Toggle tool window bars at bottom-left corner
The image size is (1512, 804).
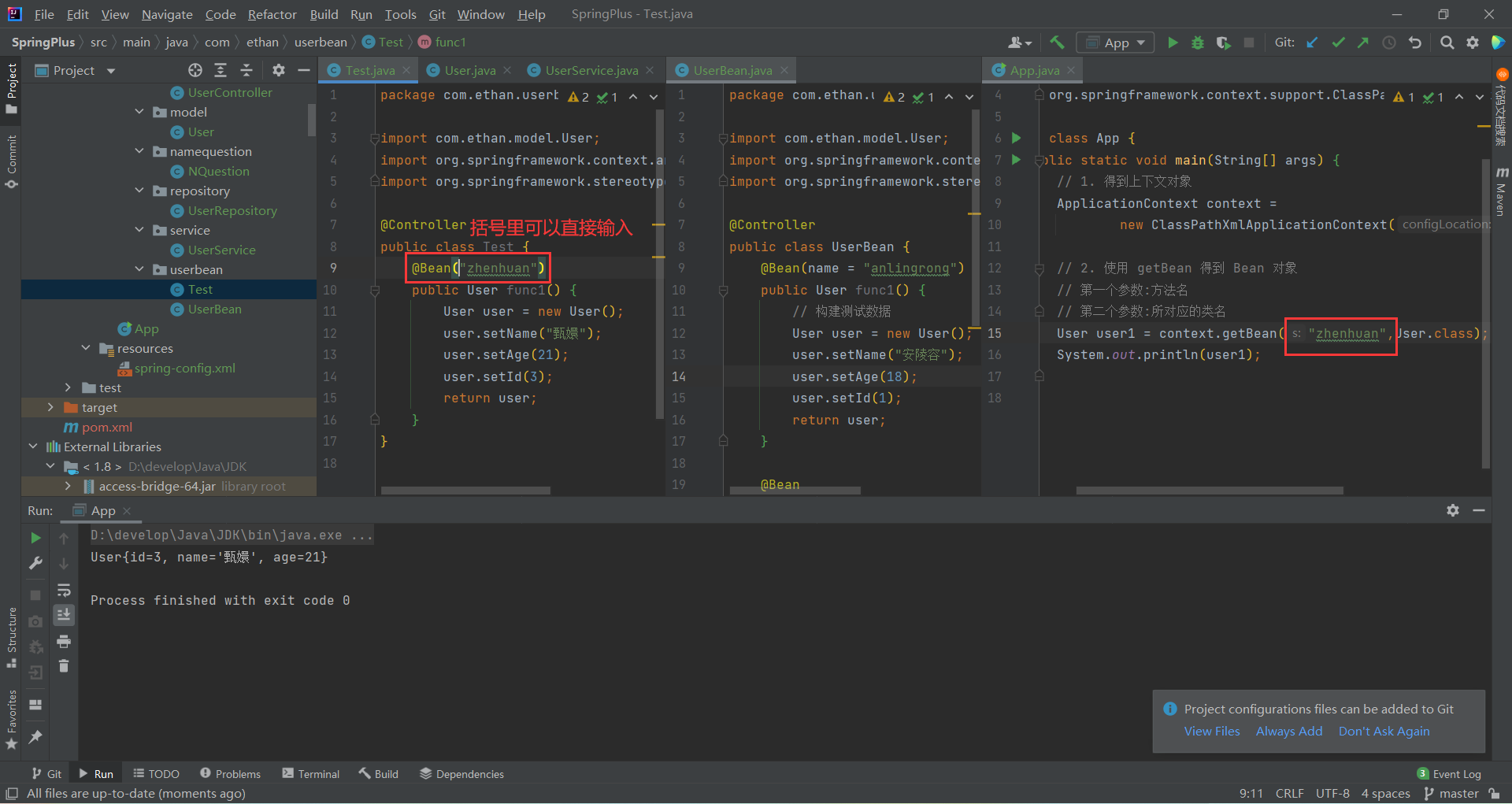pos(12,794)
